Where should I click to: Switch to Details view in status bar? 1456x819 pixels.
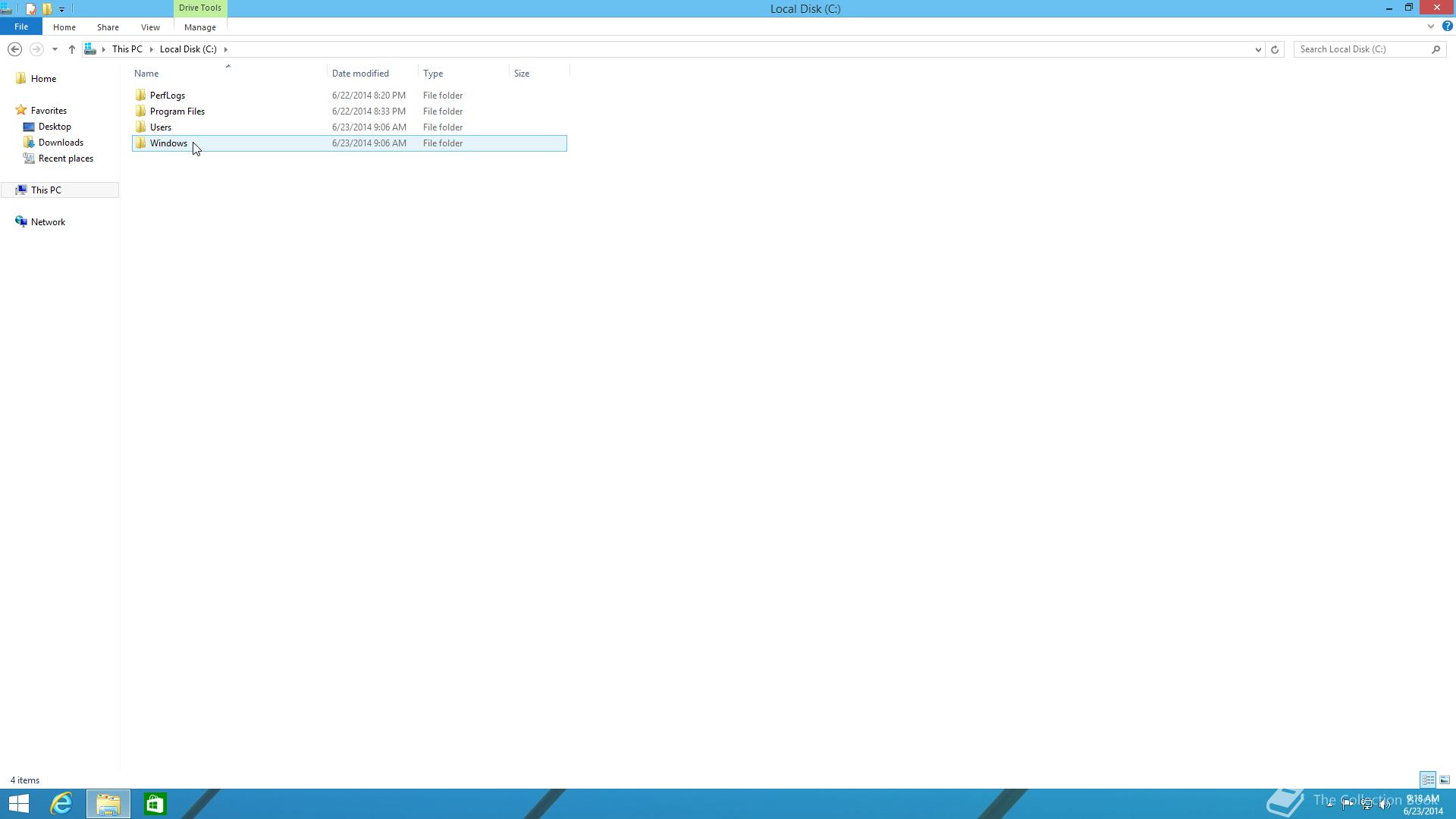[x=1428, y=780]
